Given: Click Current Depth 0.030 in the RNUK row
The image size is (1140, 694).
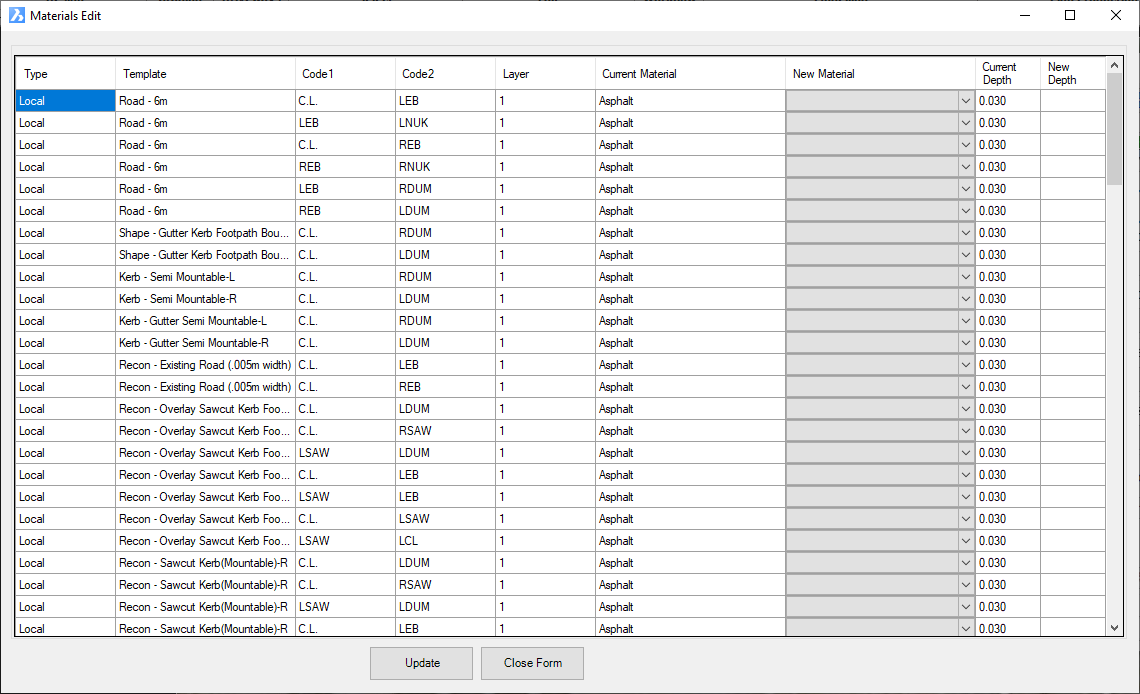Looking at the screenshot, I should [x=1008, y=167].
